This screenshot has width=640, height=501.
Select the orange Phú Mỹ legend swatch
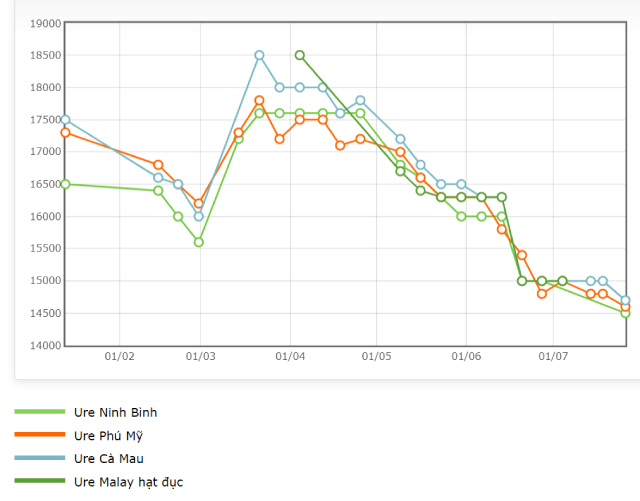(x=38, y=435)
